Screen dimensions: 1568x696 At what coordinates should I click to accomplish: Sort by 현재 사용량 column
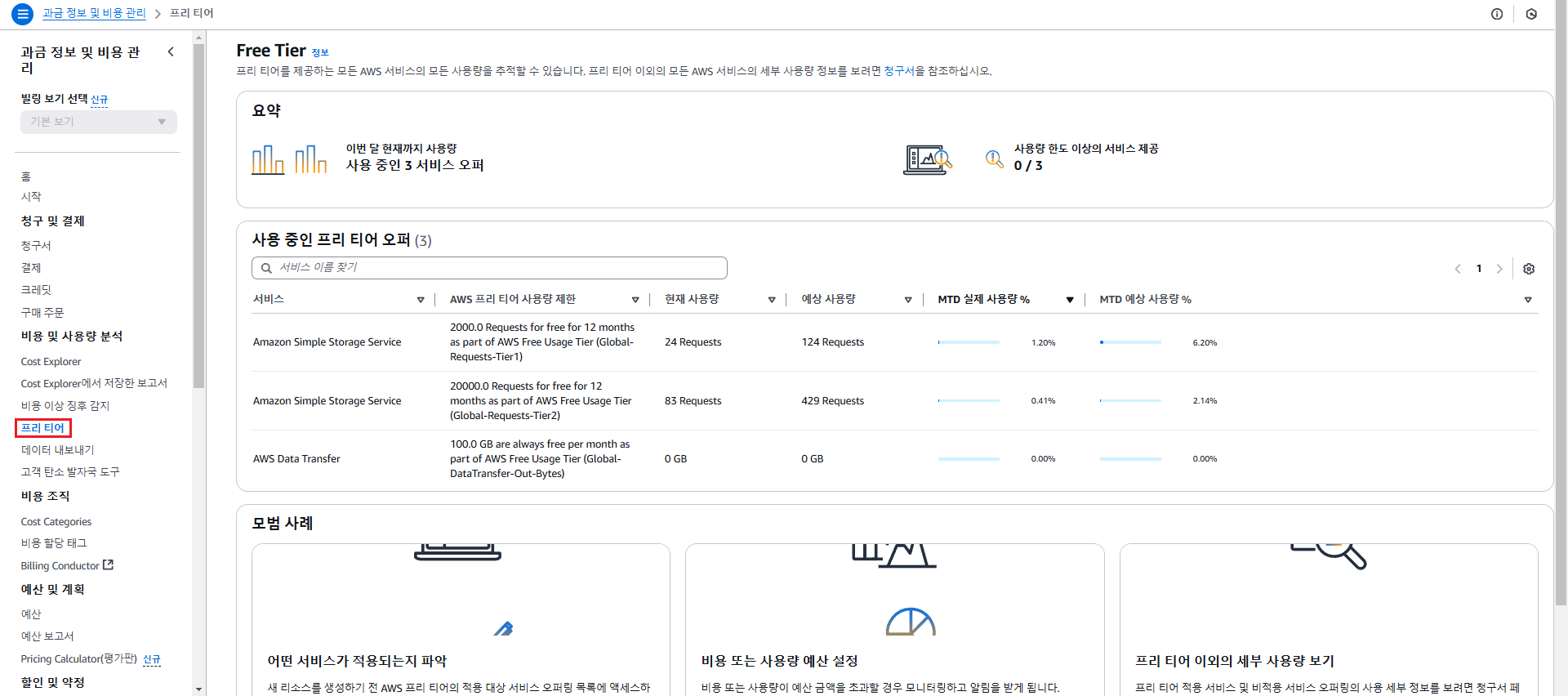772,300
